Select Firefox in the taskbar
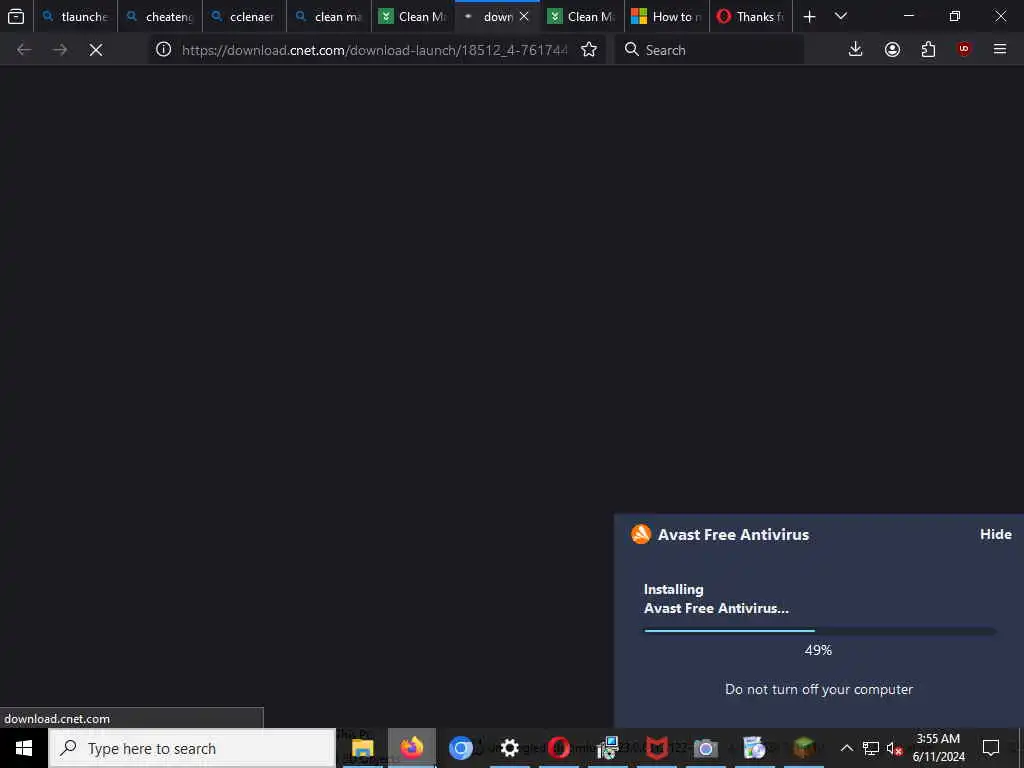 click(x=411, y=748)
